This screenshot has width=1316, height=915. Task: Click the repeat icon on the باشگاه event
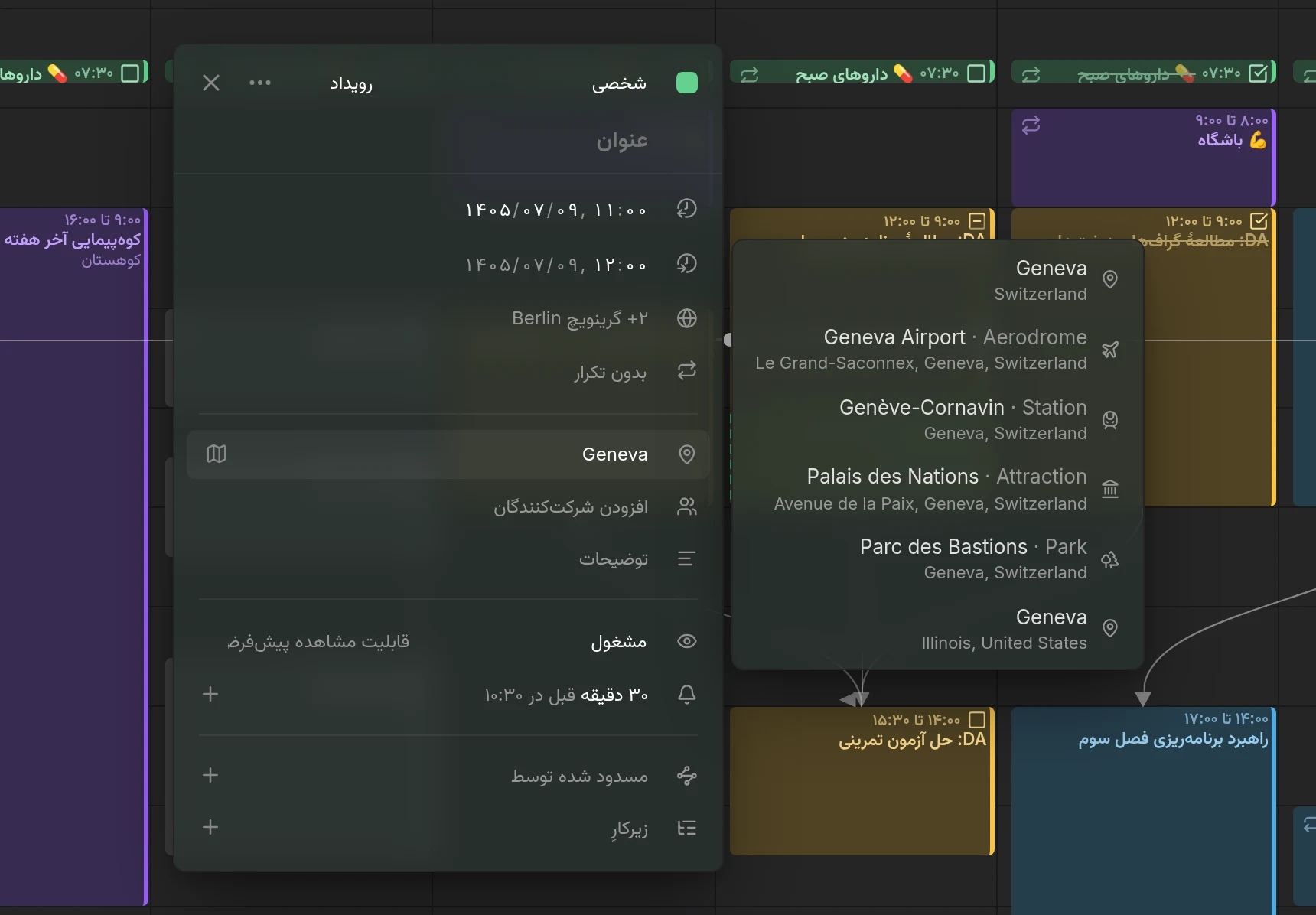1031,125
